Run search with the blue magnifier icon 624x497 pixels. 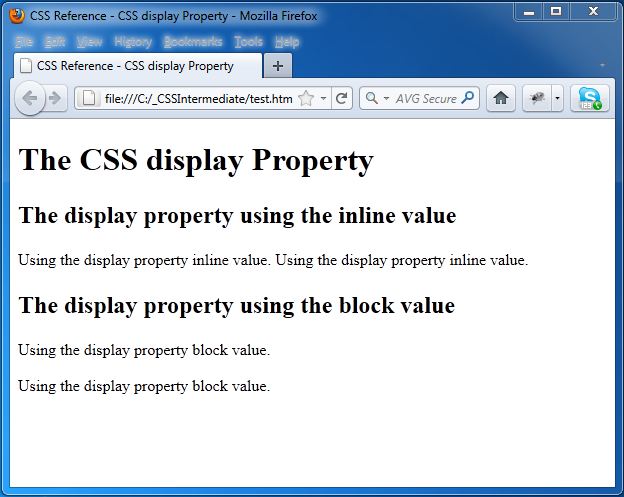tap(468, 98)
